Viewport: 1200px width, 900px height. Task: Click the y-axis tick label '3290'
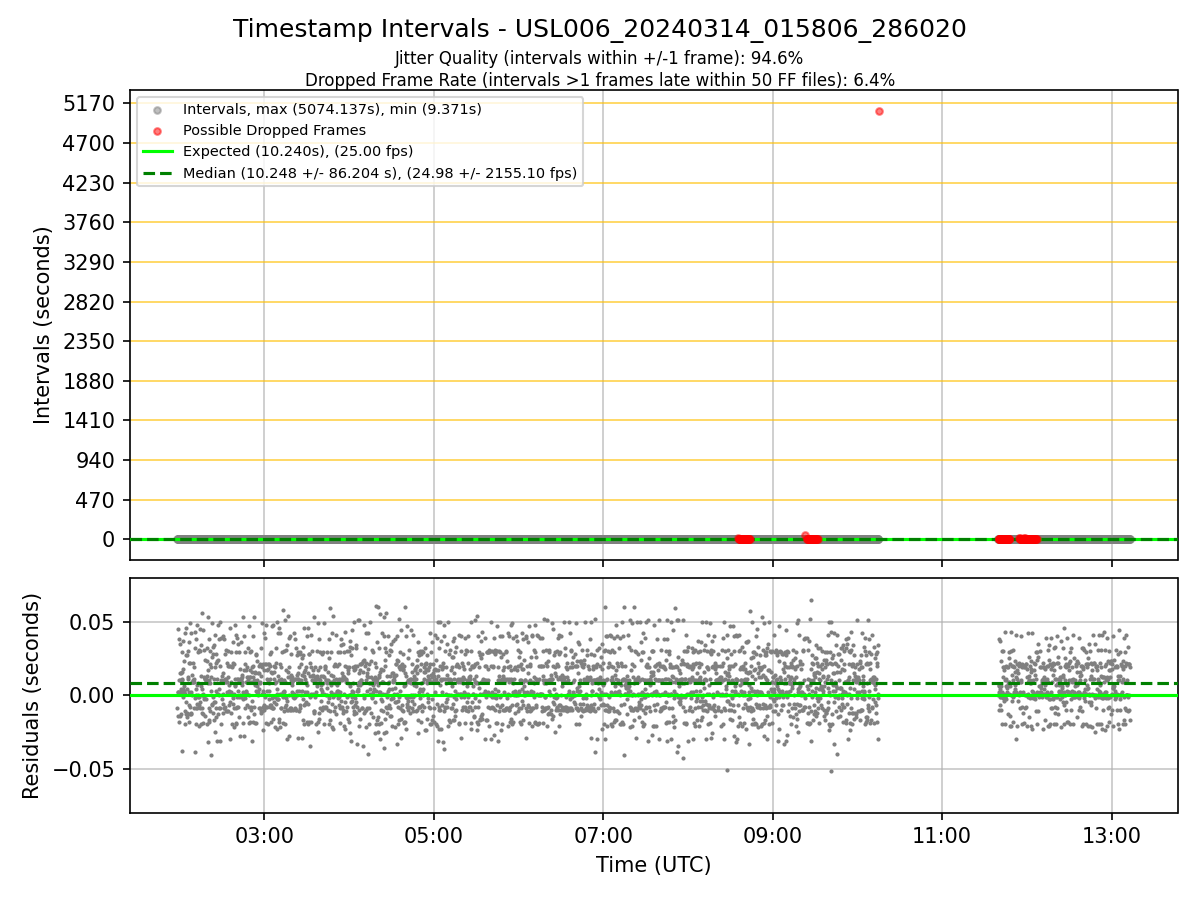pyautogui.click(x=90, y=262)
